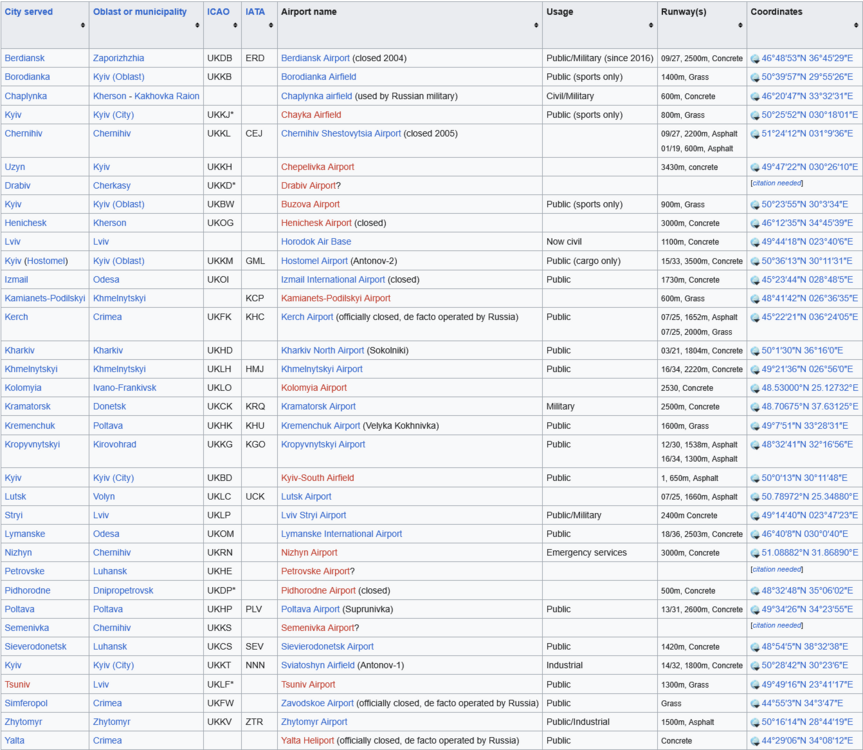Screen dimensions: 863x750
Task: Click globe icon in Henichesk Airport row
Action: click(x=755, y=224)
